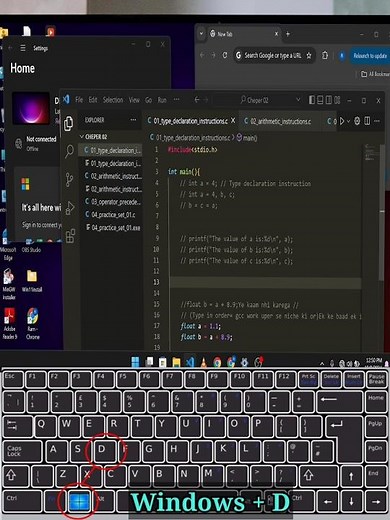The width and height of the screenshot is (390, 520).
Task: Open the Search view in VS Code activity bar
Action: tap(69, 151)
